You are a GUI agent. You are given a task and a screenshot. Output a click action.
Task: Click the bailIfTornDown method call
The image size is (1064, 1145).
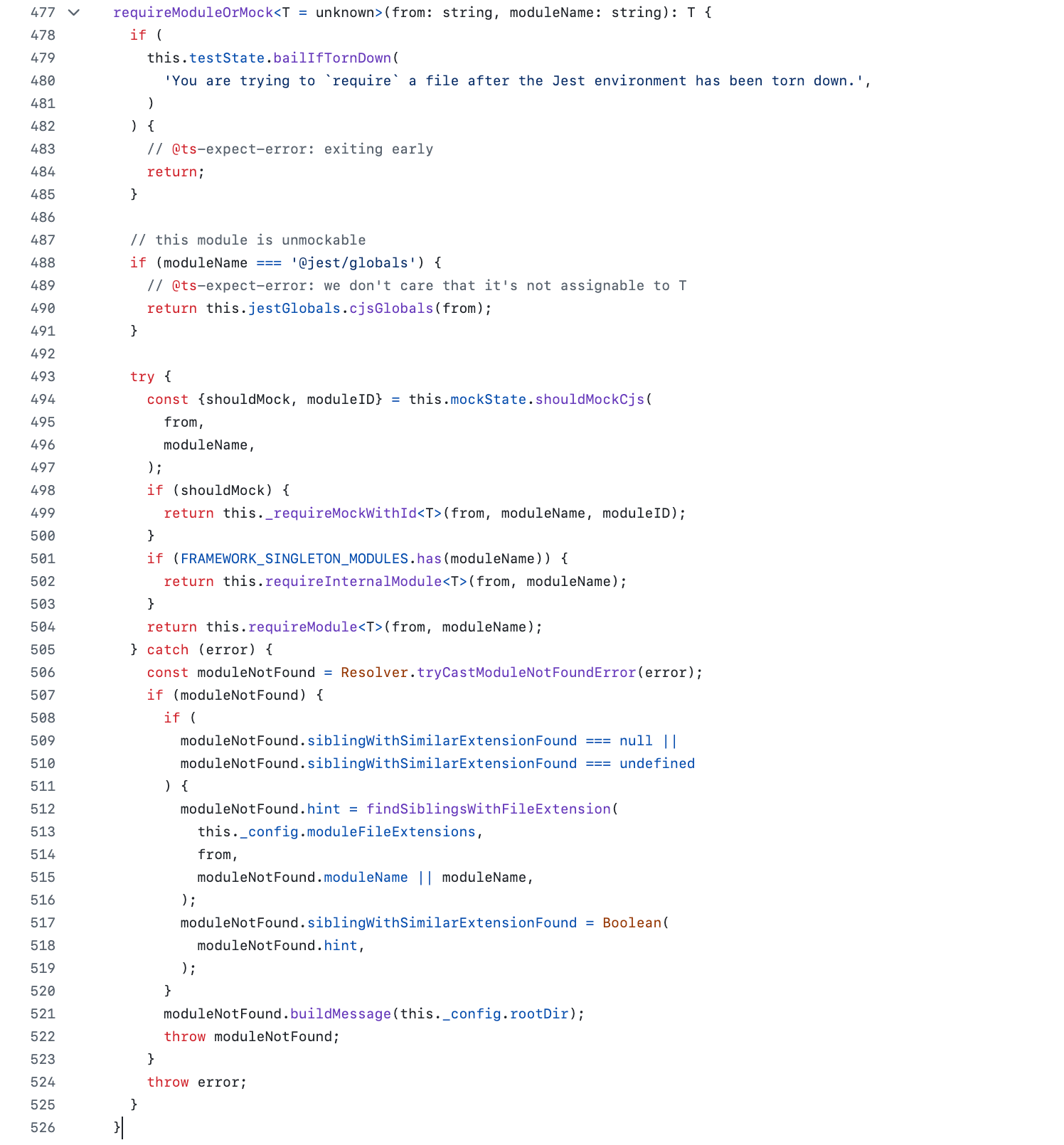pos(332,58)
